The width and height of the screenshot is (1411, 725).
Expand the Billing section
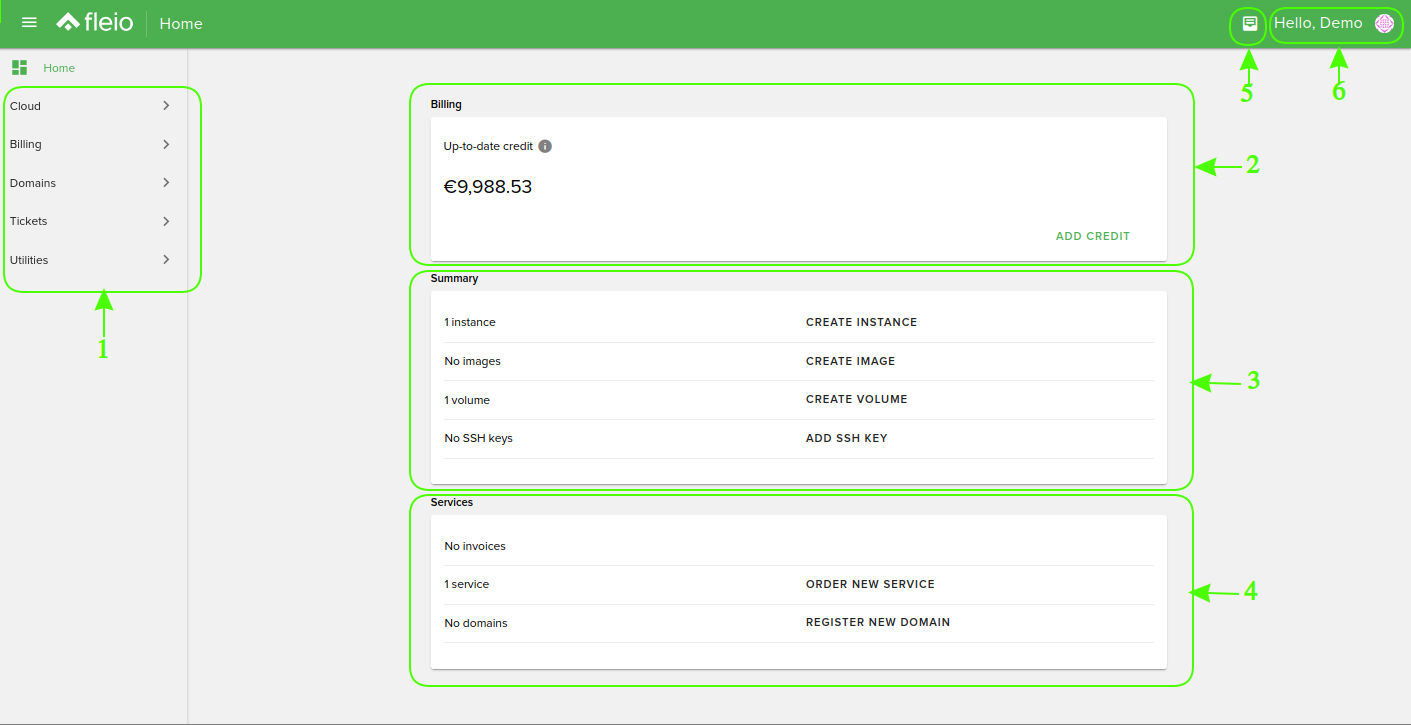pos(90,144)
